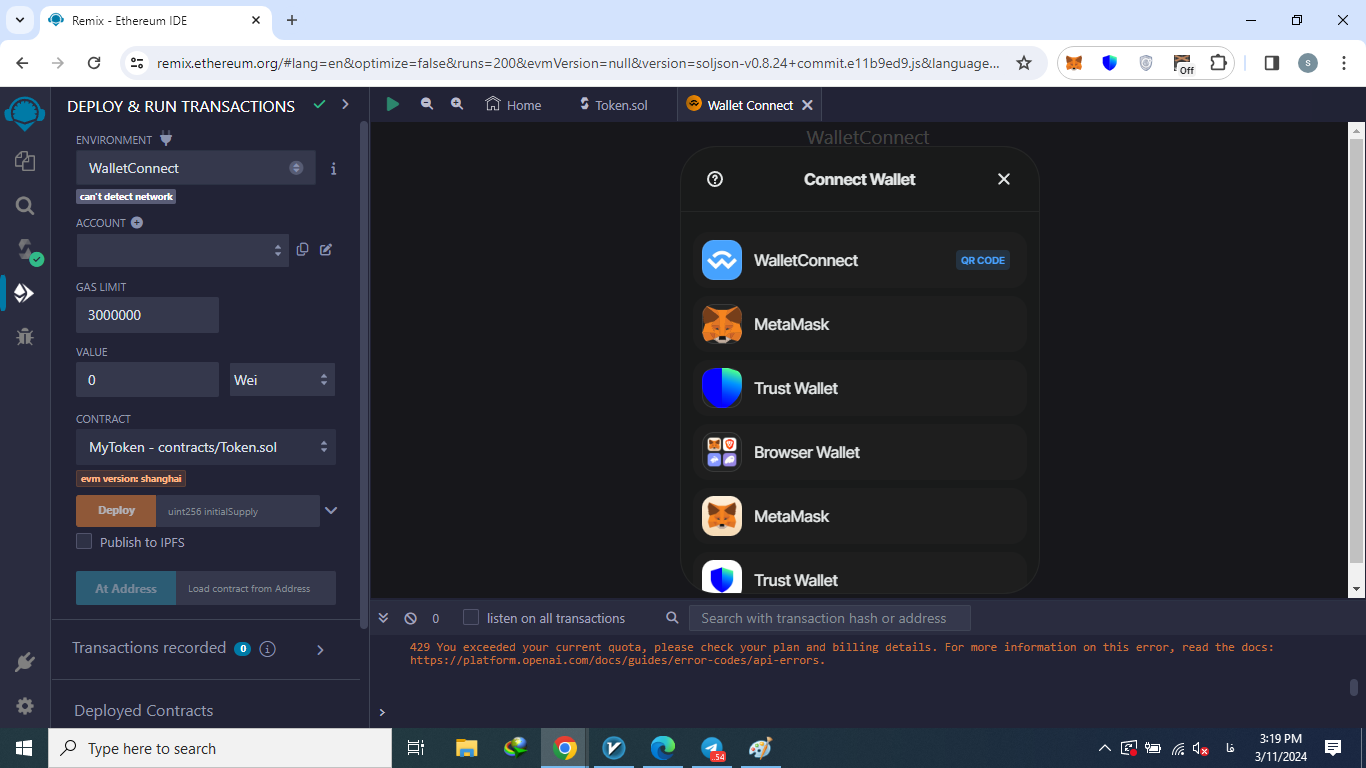Open Chrome tab search dropdown arrow
The image size is (1366, 768).
tap(19, 20)
